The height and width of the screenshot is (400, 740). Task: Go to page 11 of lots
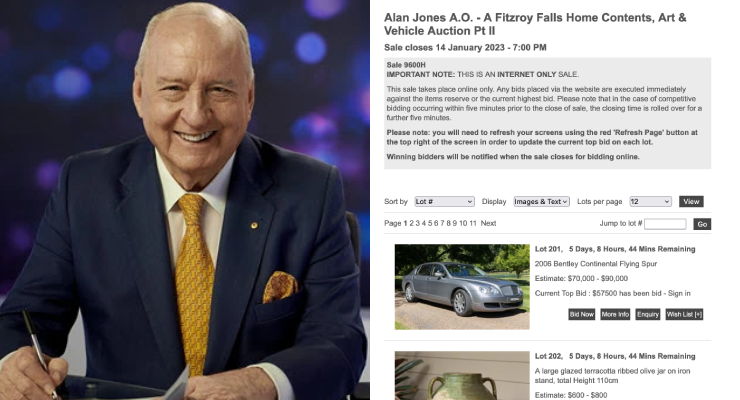pyautogui.click(x=473, y=223)
